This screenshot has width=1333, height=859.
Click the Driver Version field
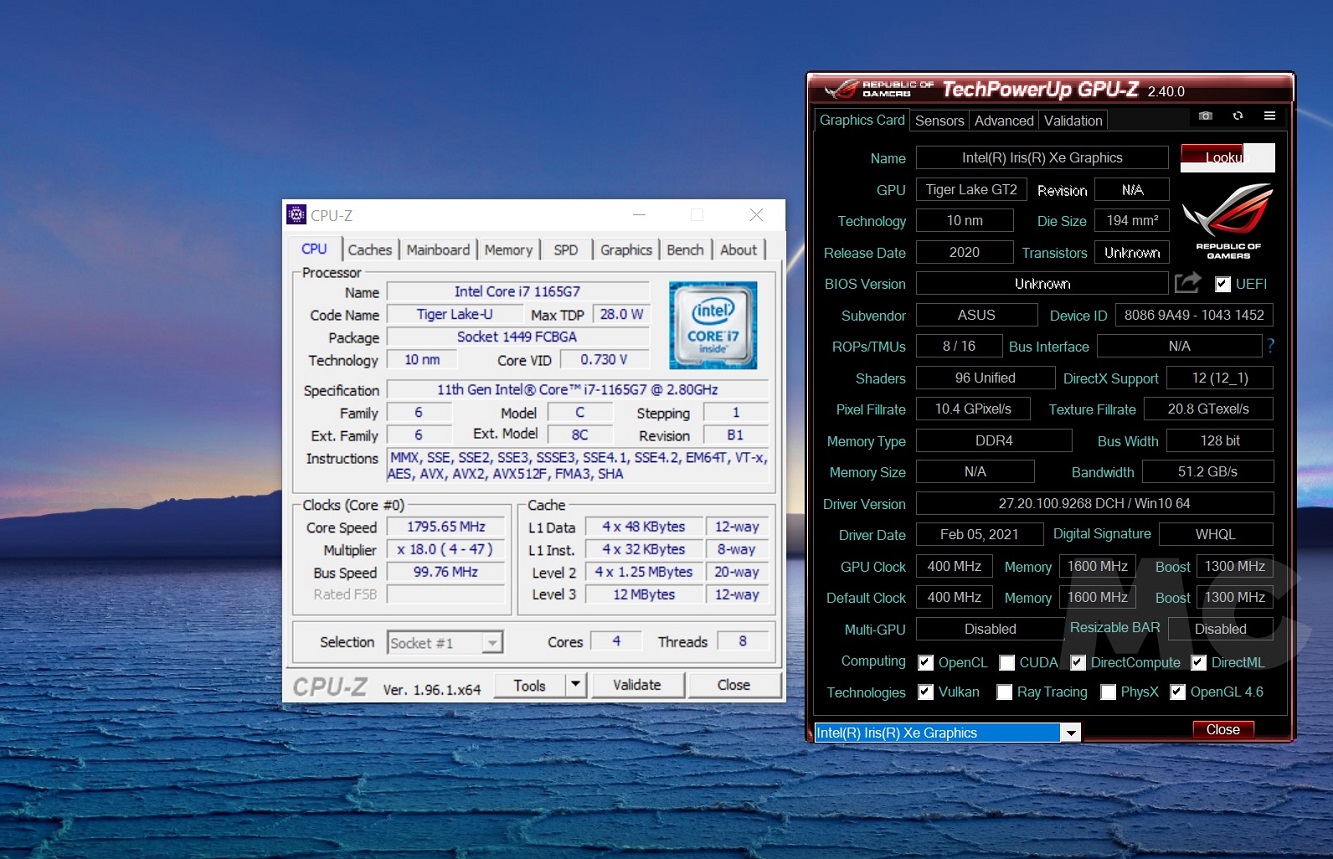[x=1094, y=504]
